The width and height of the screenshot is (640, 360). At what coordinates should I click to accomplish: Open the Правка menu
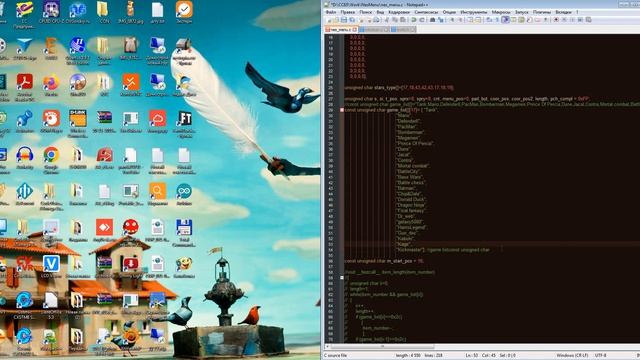348,12
